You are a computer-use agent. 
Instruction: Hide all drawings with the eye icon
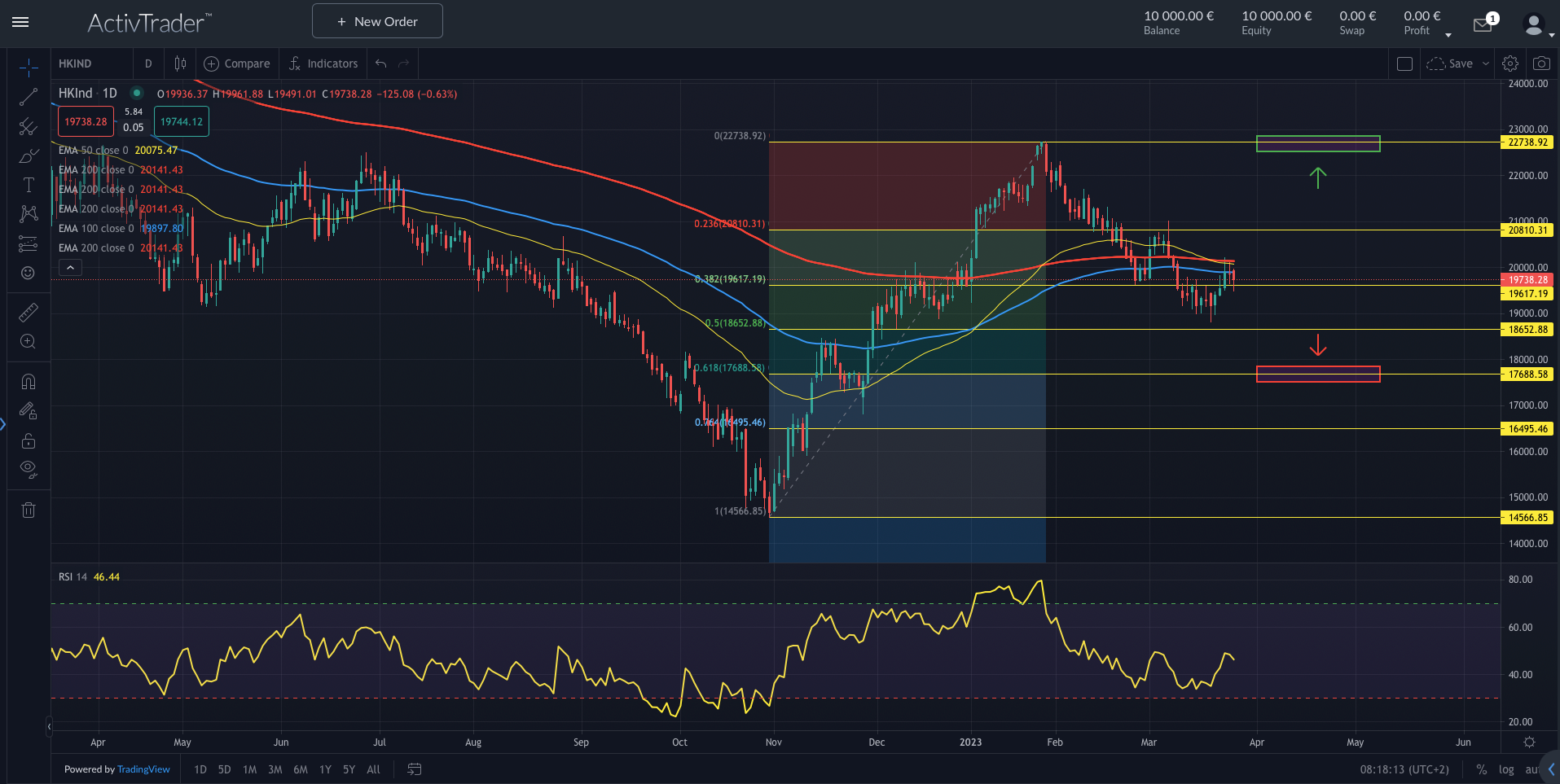[x=28, y=468]
